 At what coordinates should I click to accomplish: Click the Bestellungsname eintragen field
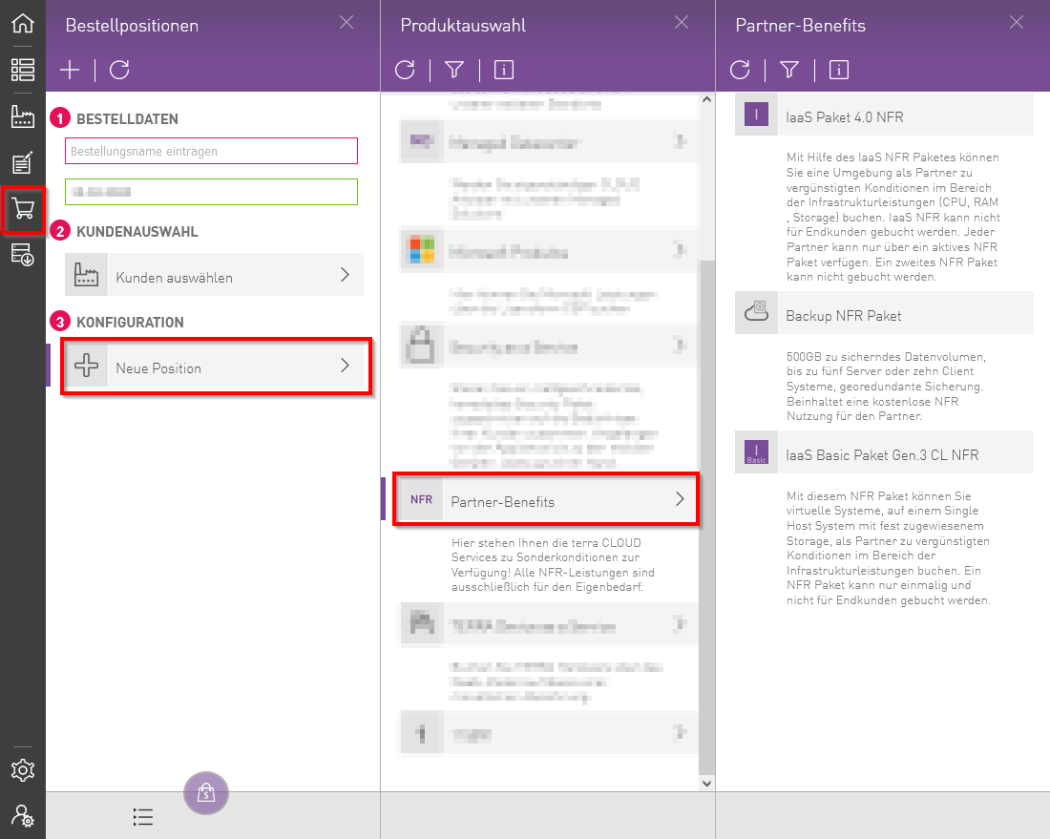point(211,151)
